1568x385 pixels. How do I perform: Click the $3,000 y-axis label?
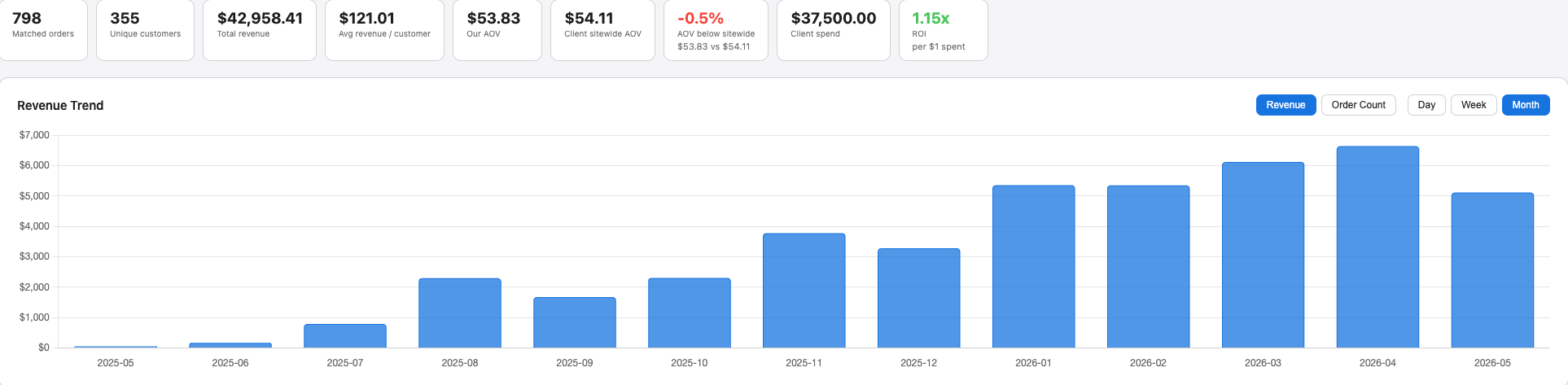coord(34,256)
